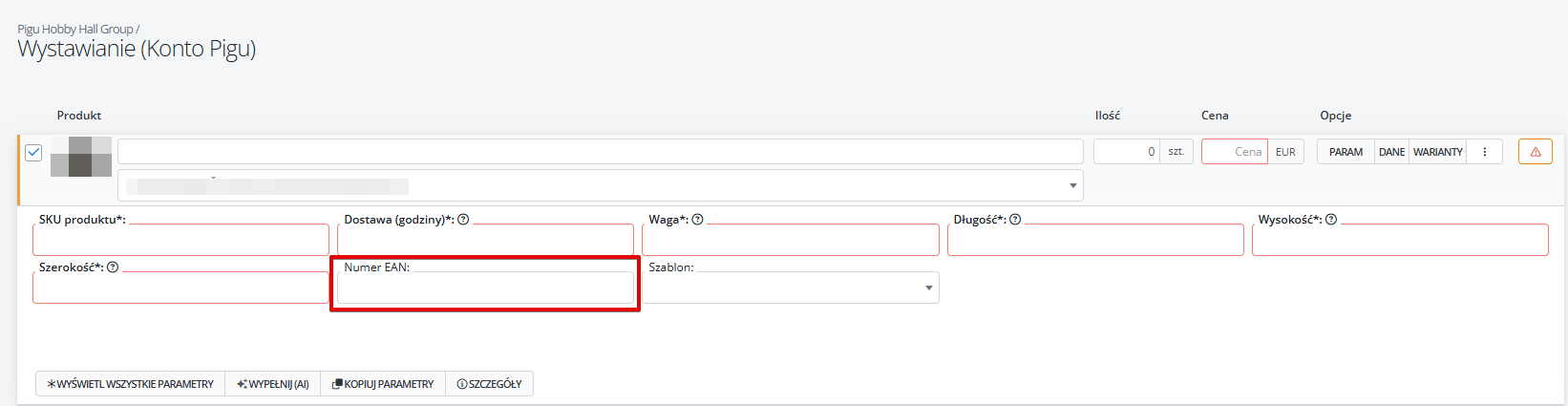1568x406 pixels.
Task: Click the Kopiuj parametry button
Action: tap(383, 384)
